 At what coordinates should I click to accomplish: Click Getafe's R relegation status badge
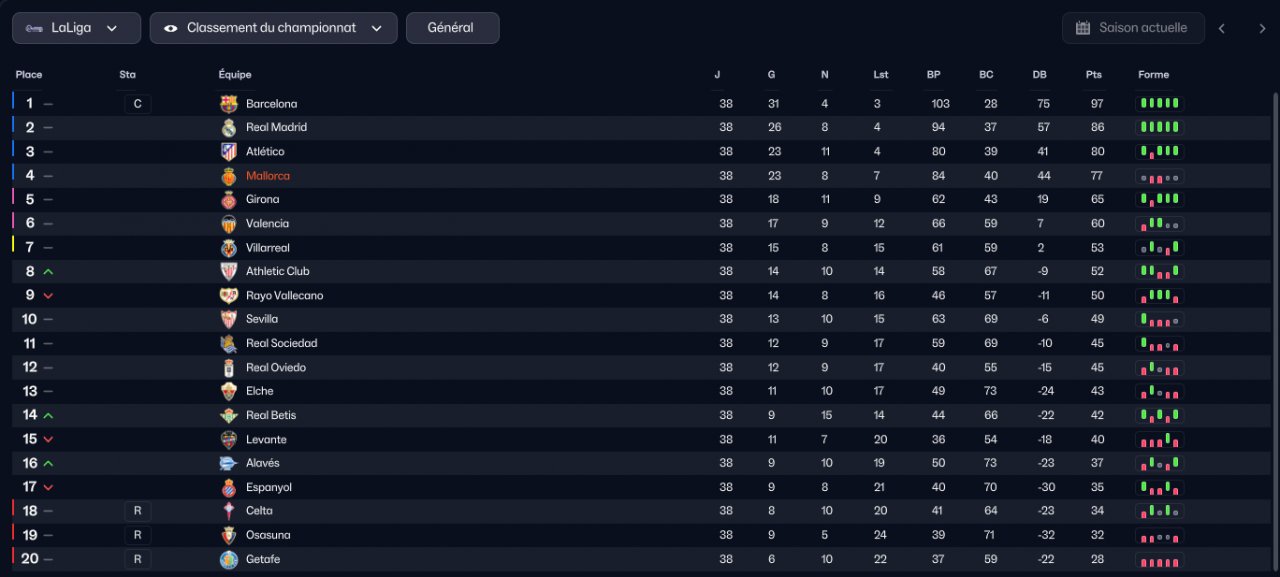(138, 559)
